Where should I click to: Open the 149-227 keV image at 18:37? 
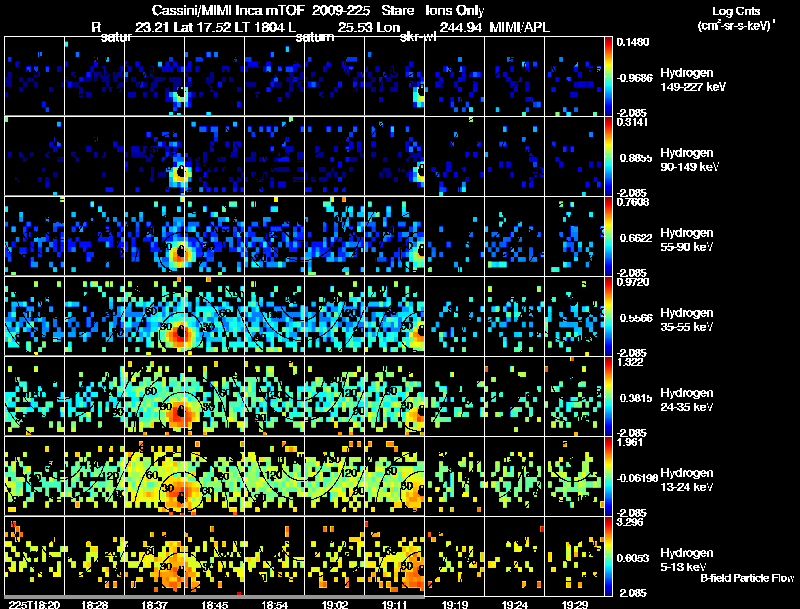(x=155, y=76)
